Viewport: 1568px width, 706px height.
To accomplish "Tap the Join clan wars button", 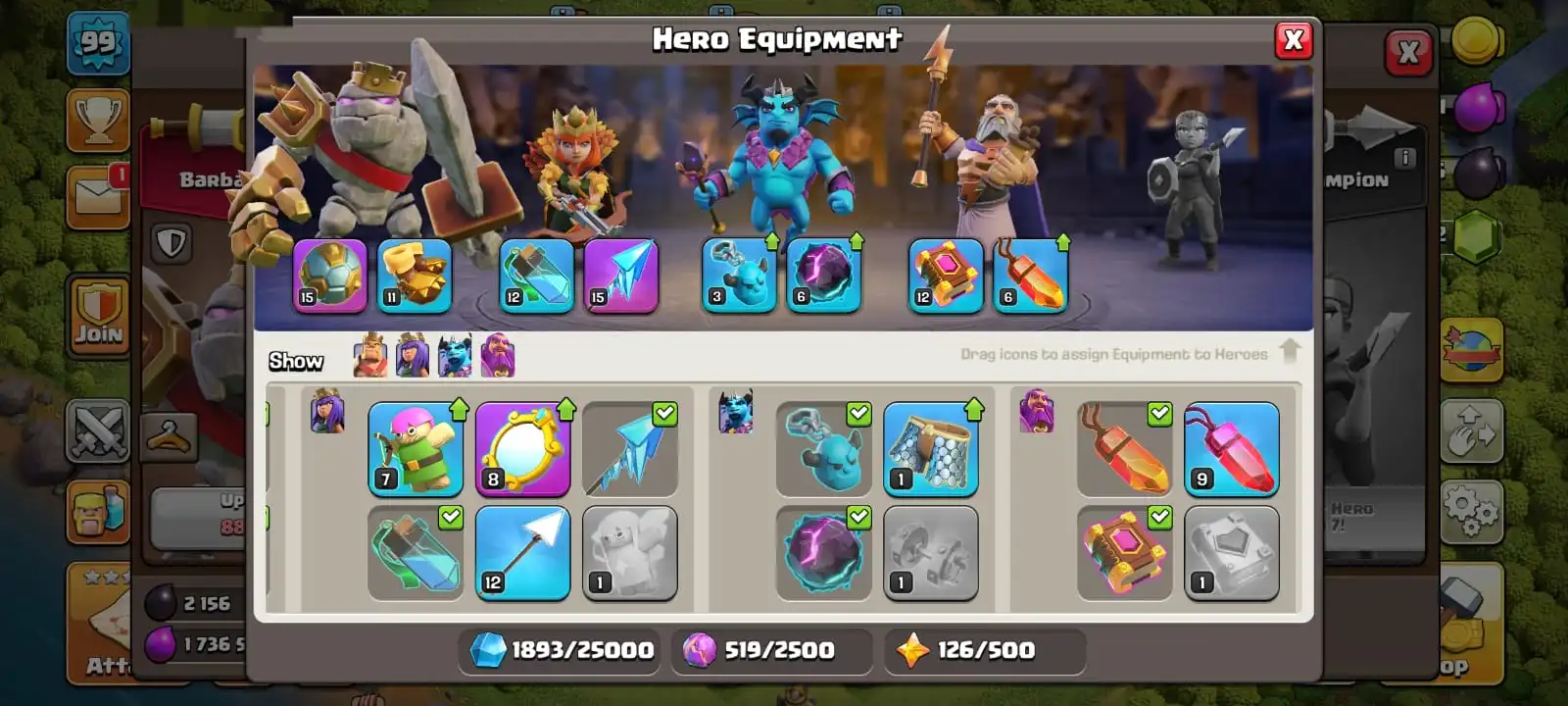I will 98,316.
